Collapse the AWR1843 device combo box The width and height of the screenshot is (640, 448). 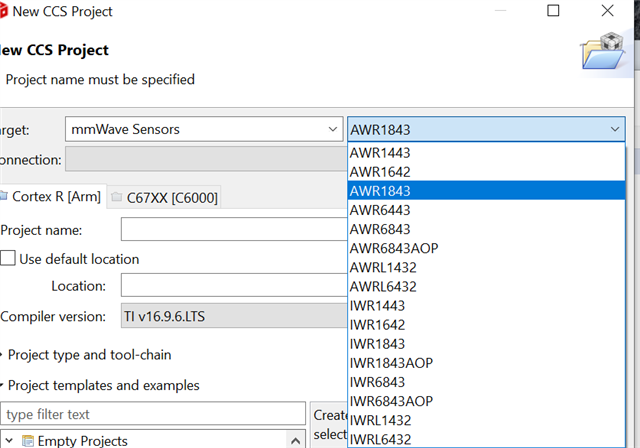[486, 129]
